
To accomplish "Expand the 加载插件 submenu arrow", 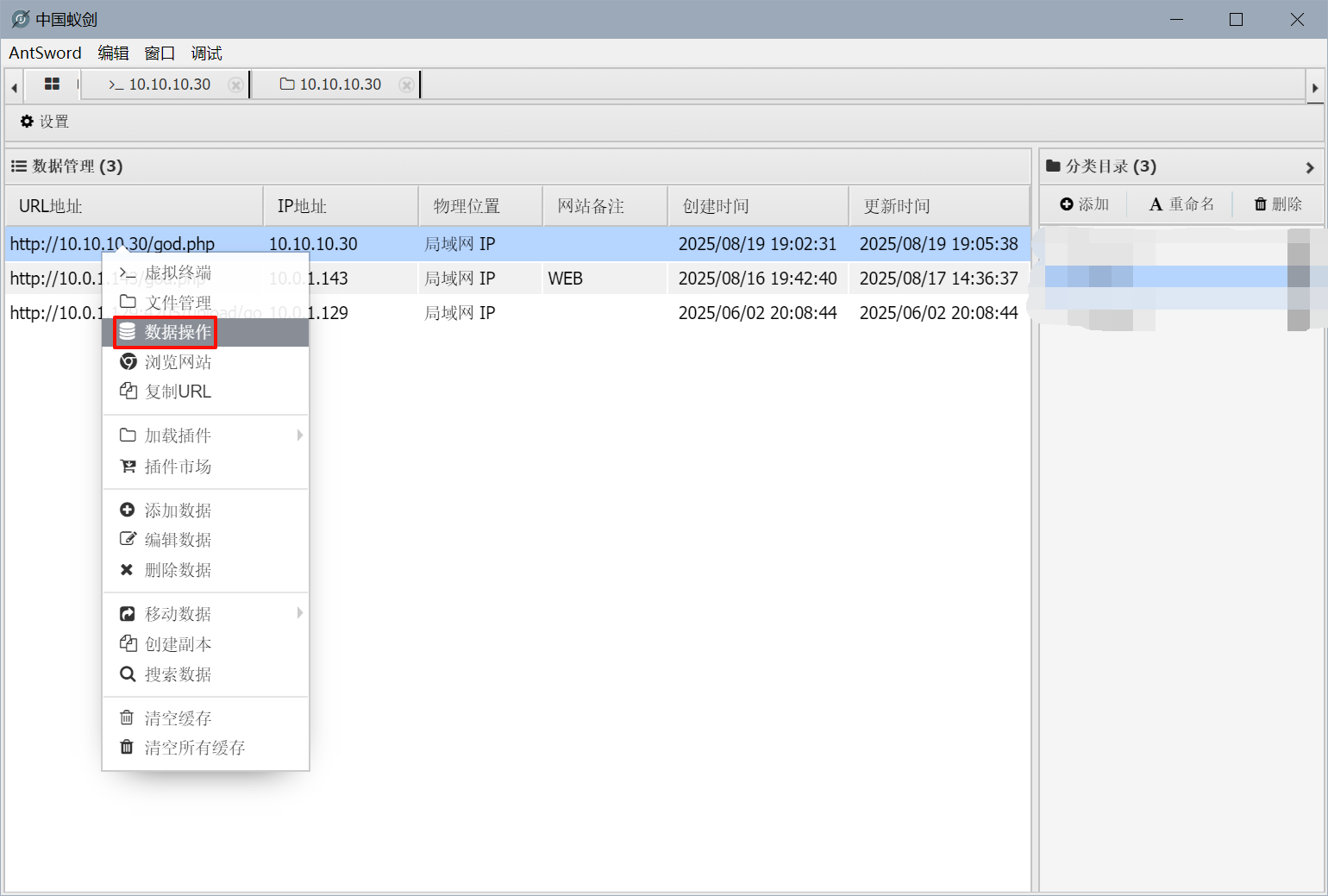I will pyautogui.click(x=299, y=435).
